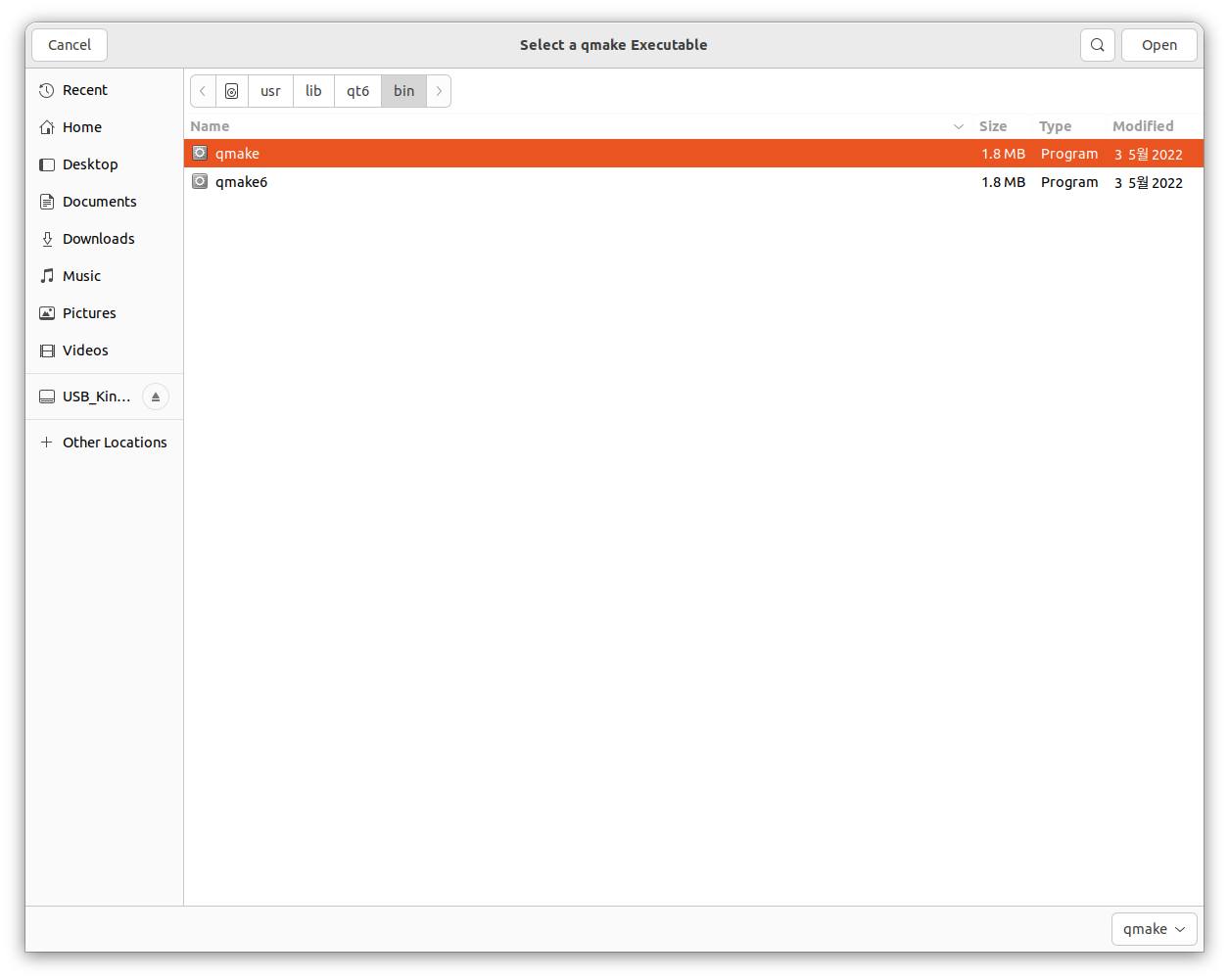Click the USB drive icon
This screenshot has width=1229, height=980.
coord(47,397)
